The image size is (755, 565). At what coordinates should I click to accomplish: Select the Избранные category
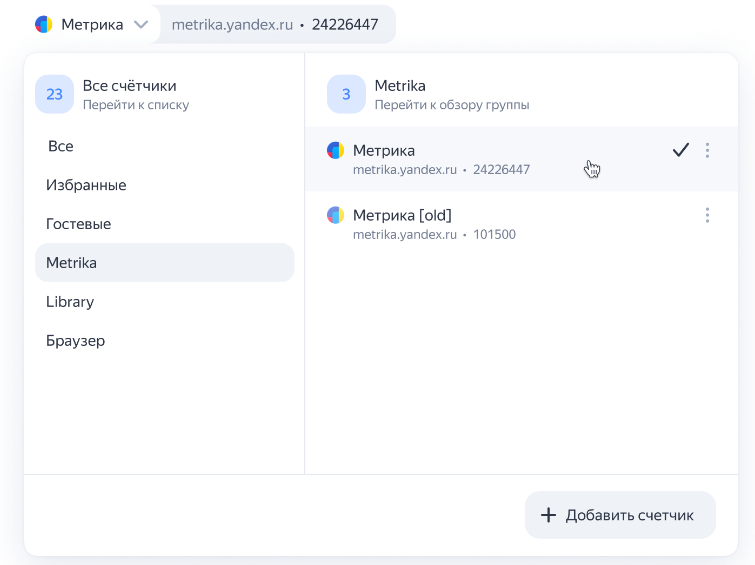(x=86, y=185)
